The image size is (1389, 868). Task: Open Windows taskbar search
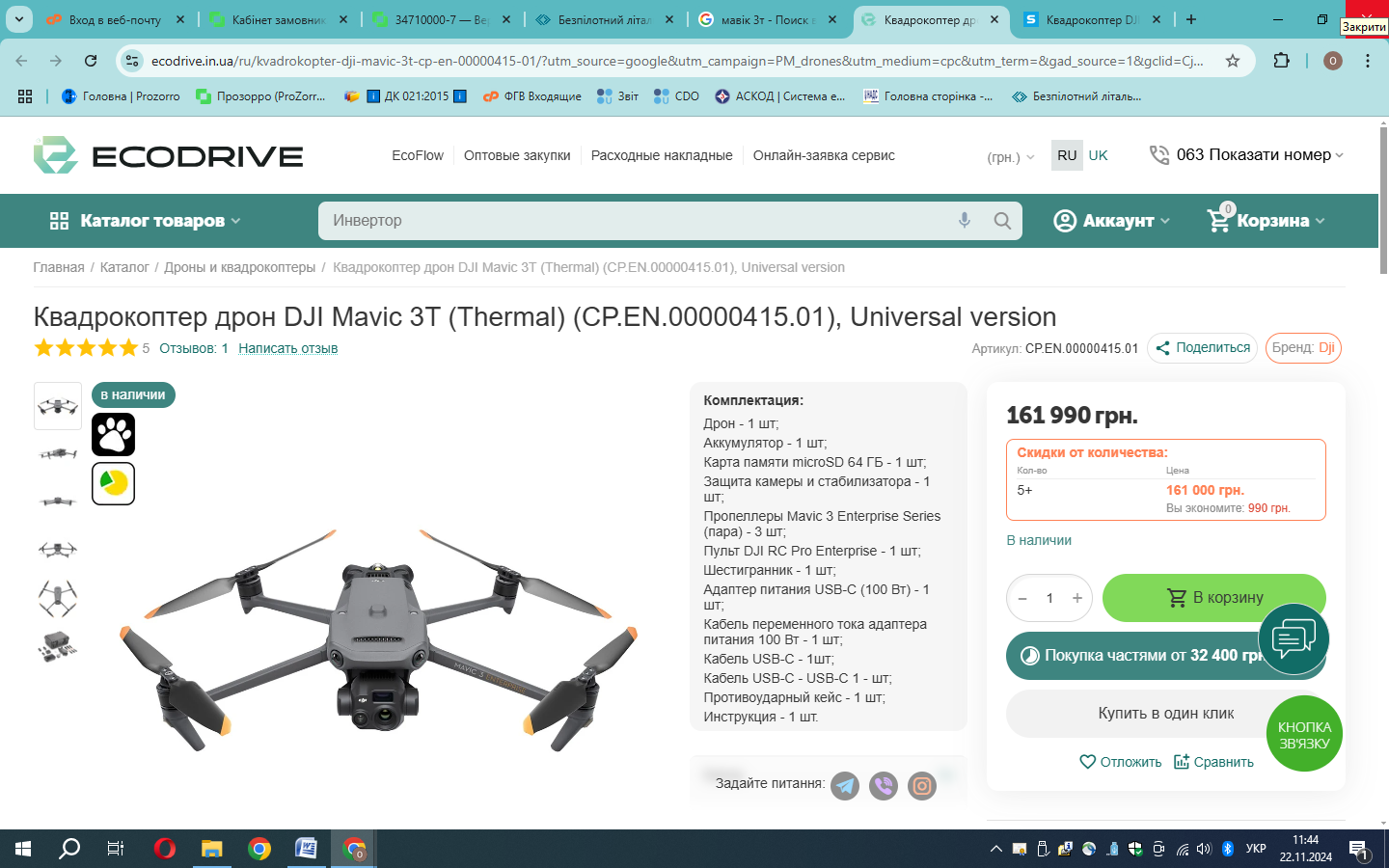(69, 849)
